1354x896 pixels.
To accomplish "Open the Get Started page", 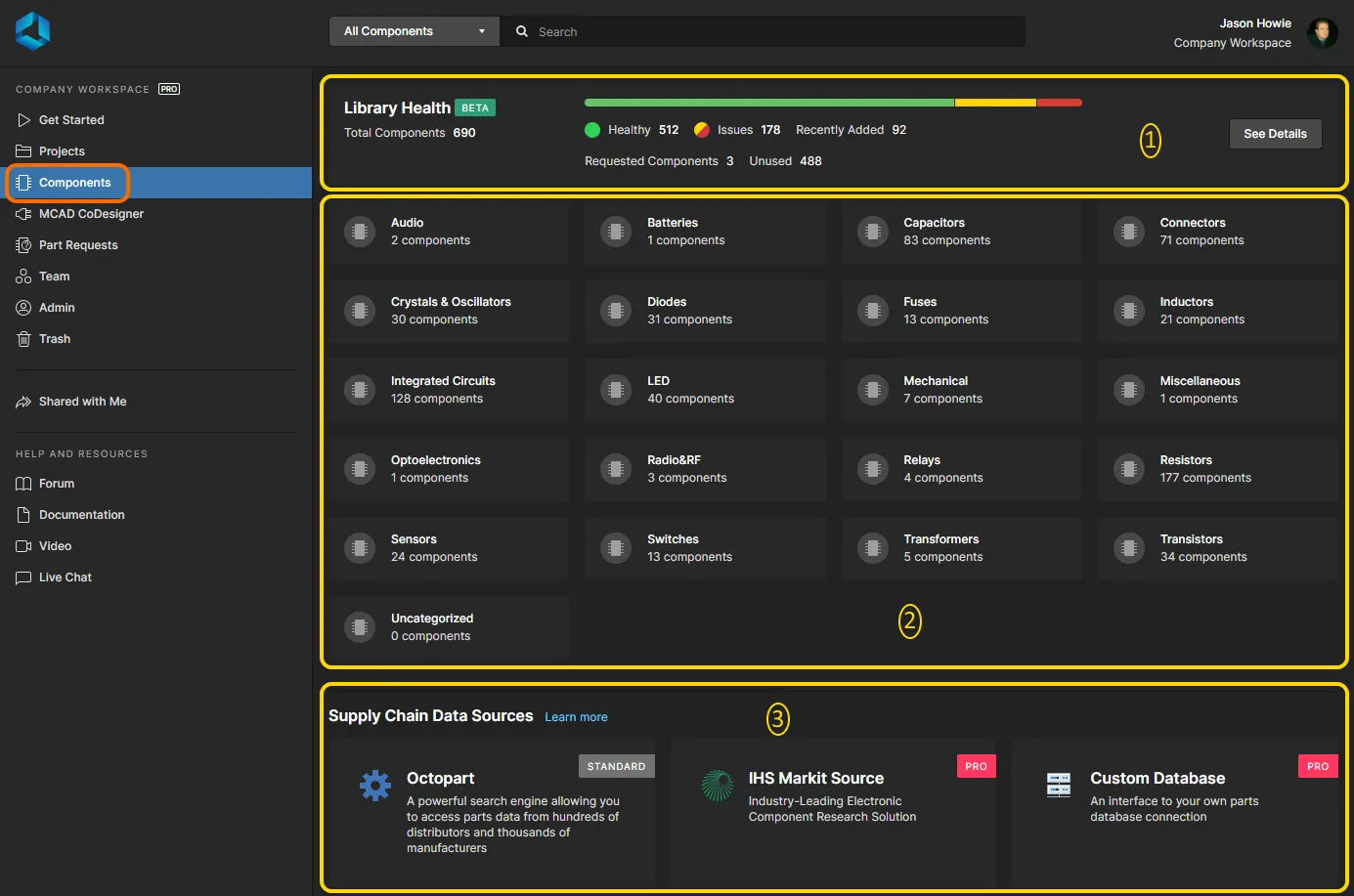I will (x=156, y=120).
